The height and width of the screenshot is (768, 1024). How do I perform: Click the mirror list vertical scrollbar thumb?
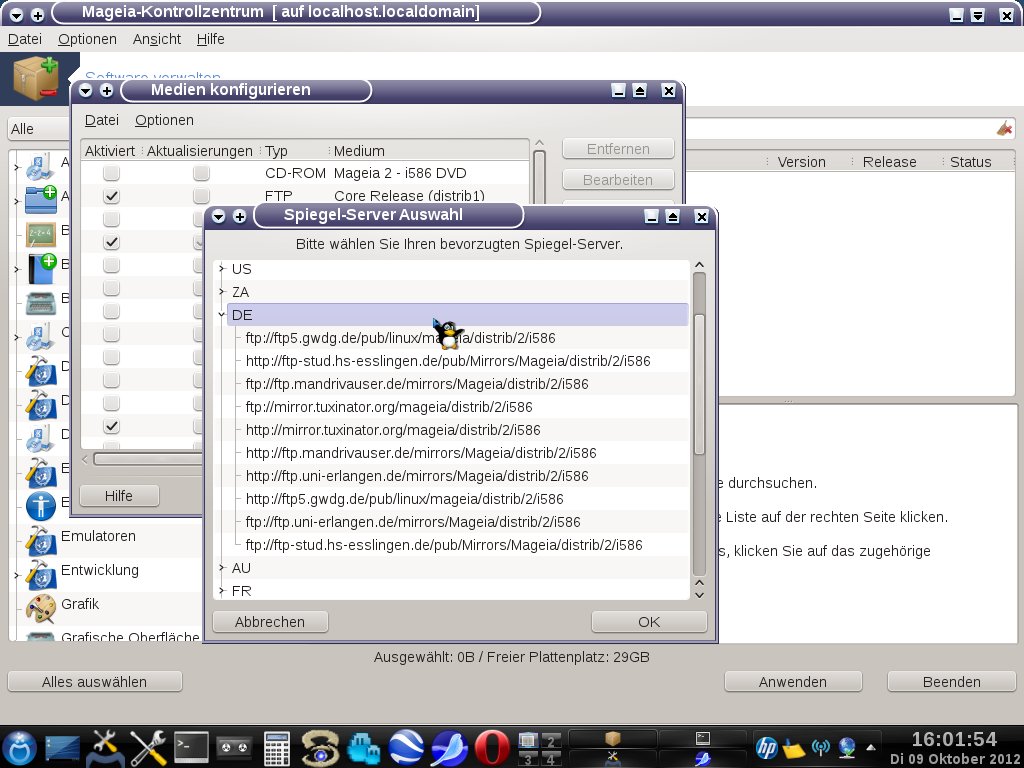point(699,384)
